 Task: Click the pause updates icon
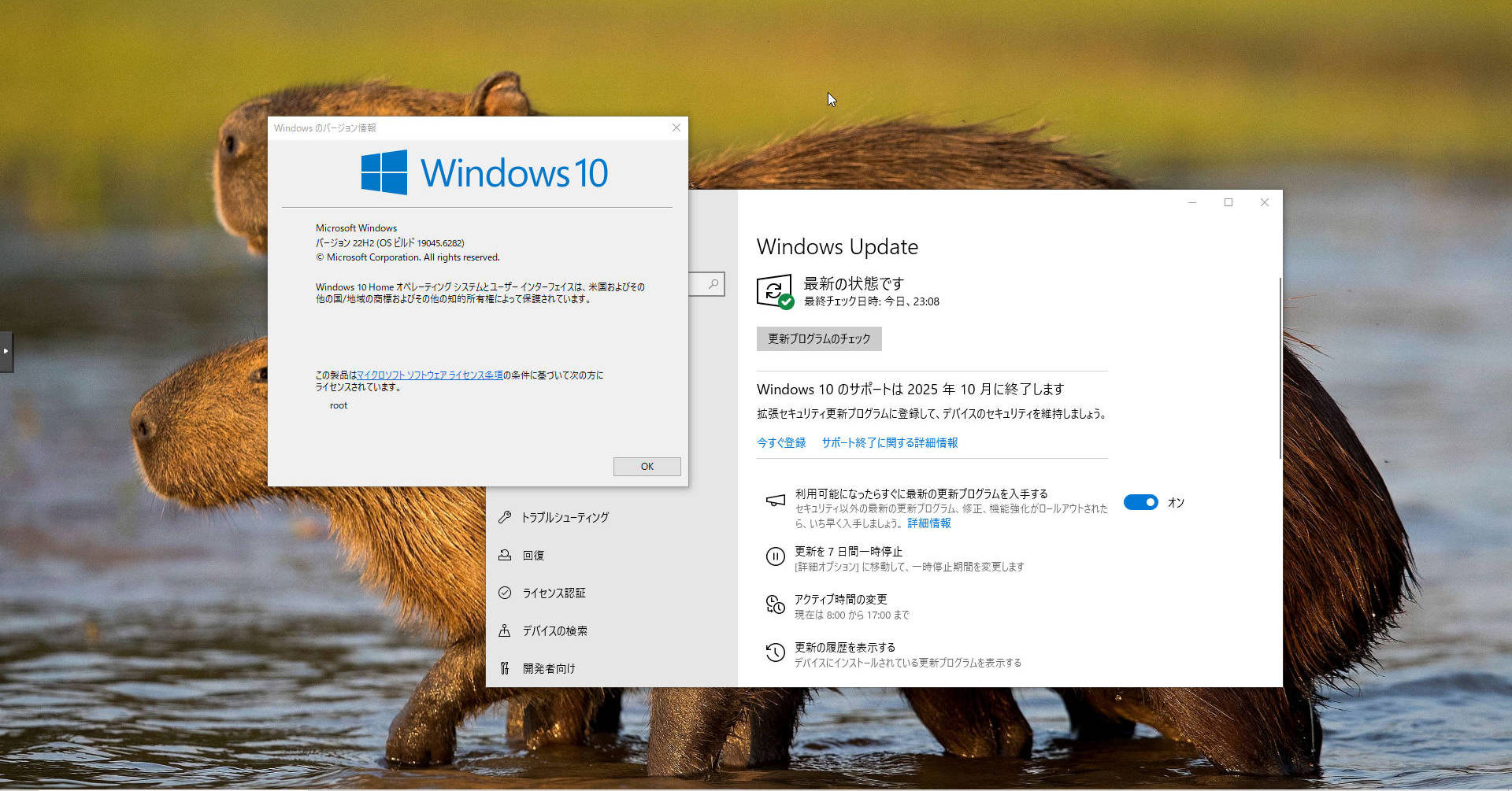[x=774, y=556]
